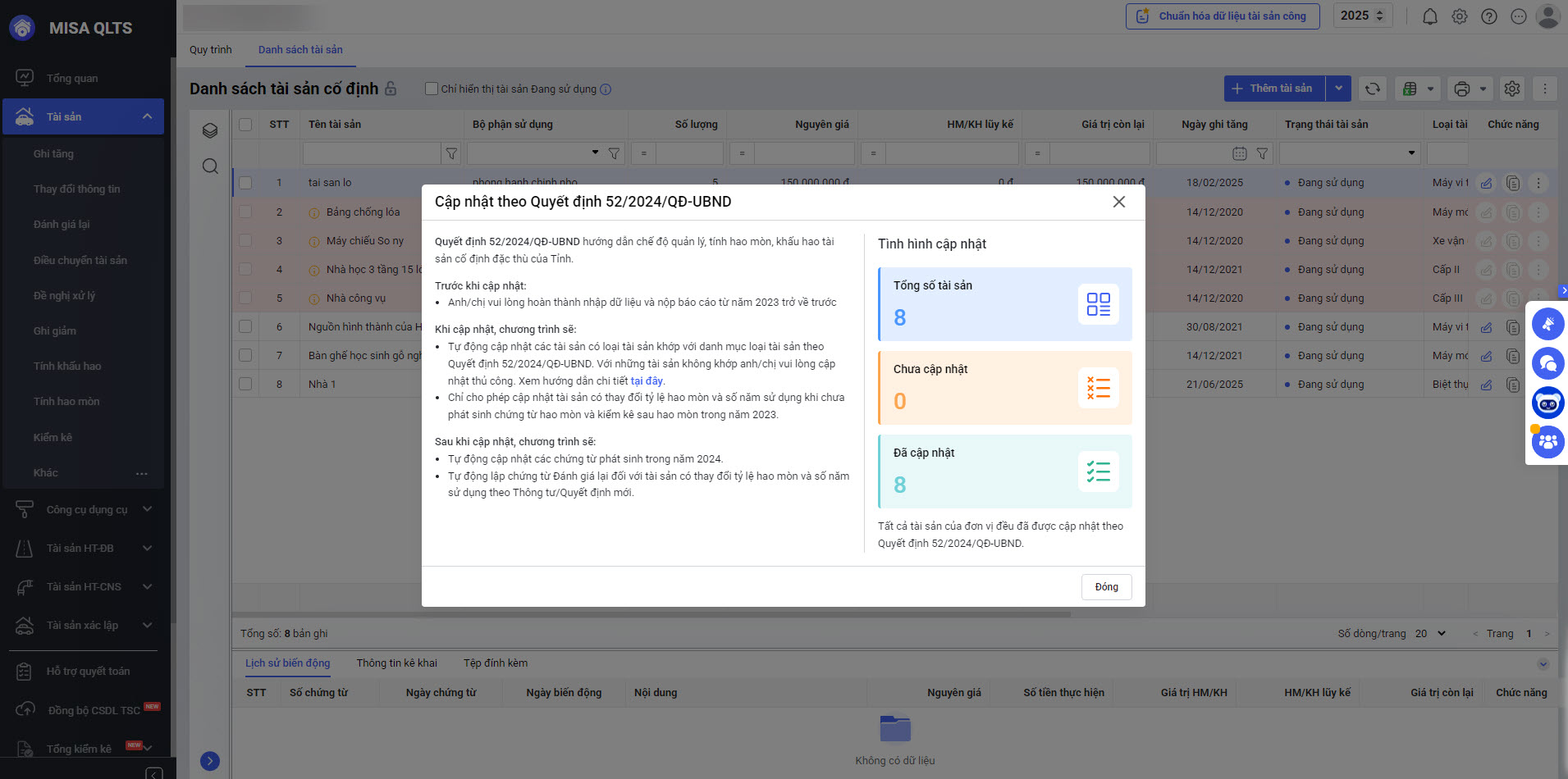
Task: Click the printer icon in the list toolbar
Action: coord(1461,89)
